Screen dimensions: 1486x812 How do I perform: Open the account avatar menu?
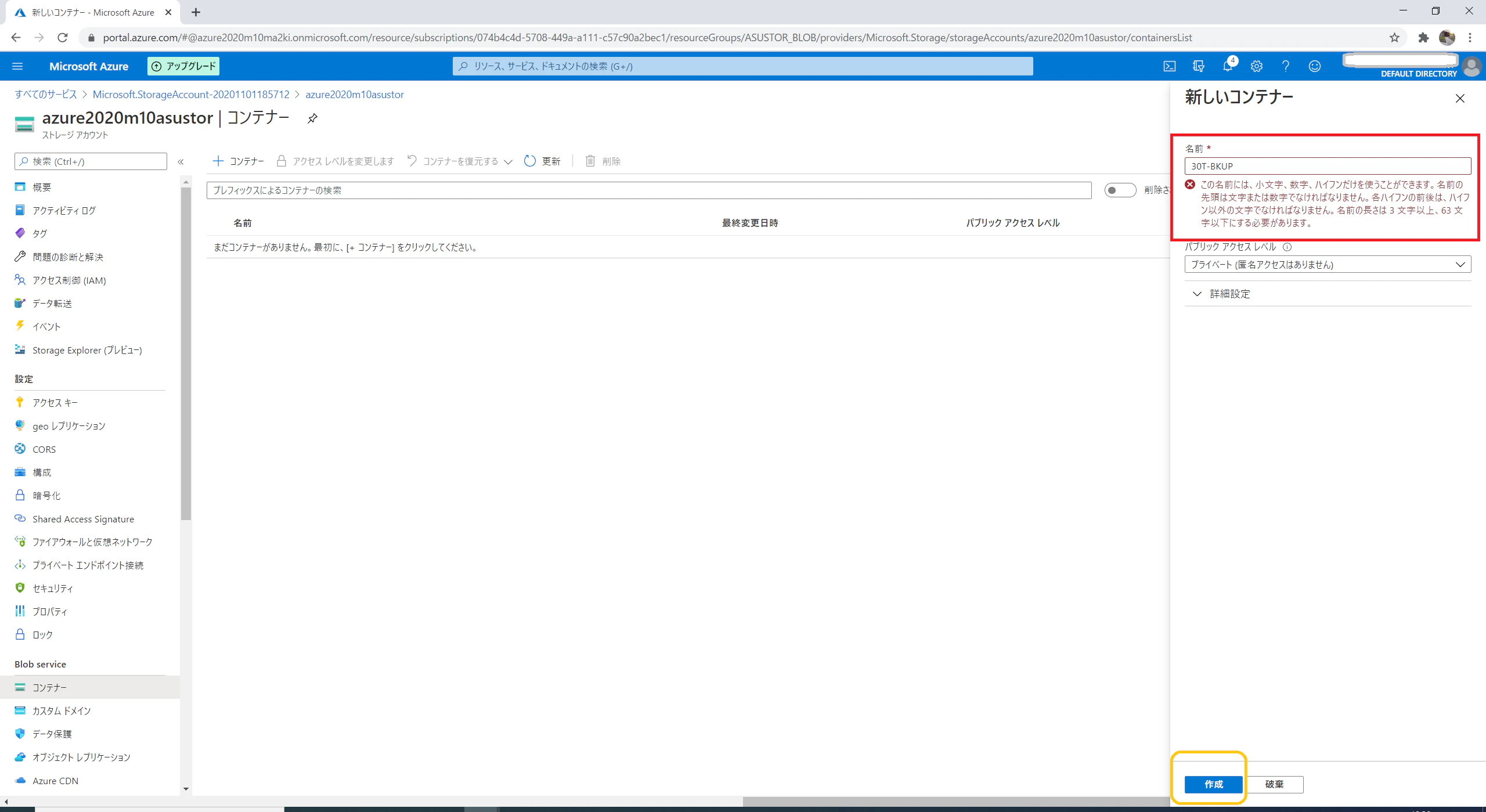(1472, 67)
